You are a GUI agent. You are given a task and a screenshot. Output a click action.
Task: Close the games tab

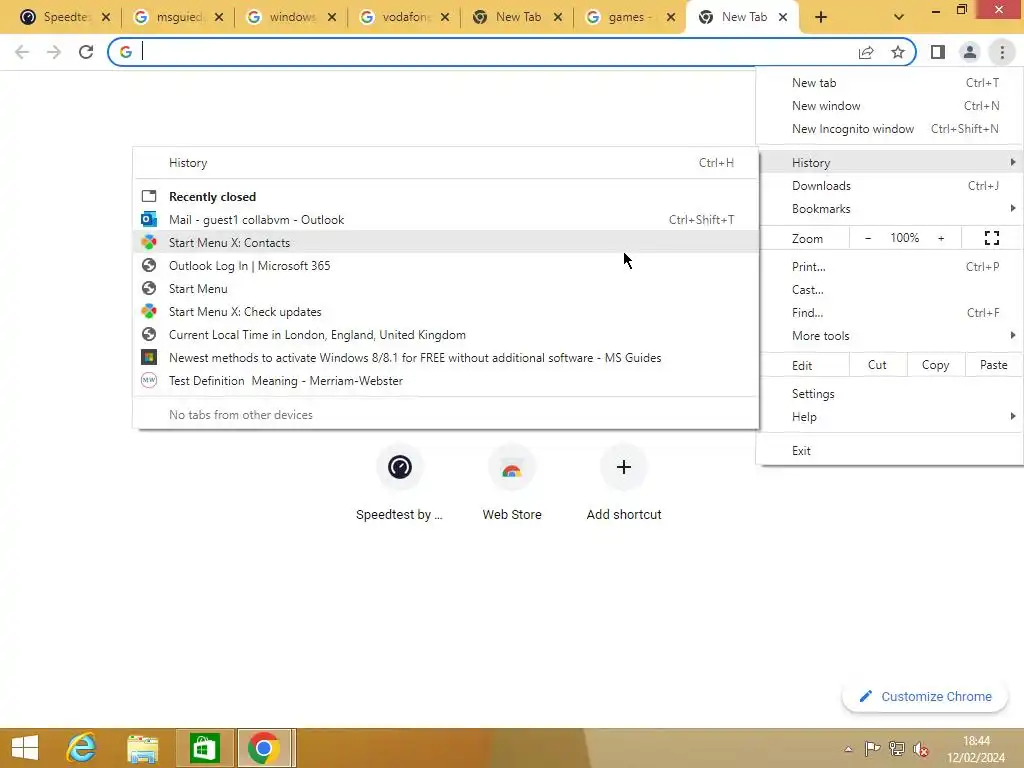[671, 17]
